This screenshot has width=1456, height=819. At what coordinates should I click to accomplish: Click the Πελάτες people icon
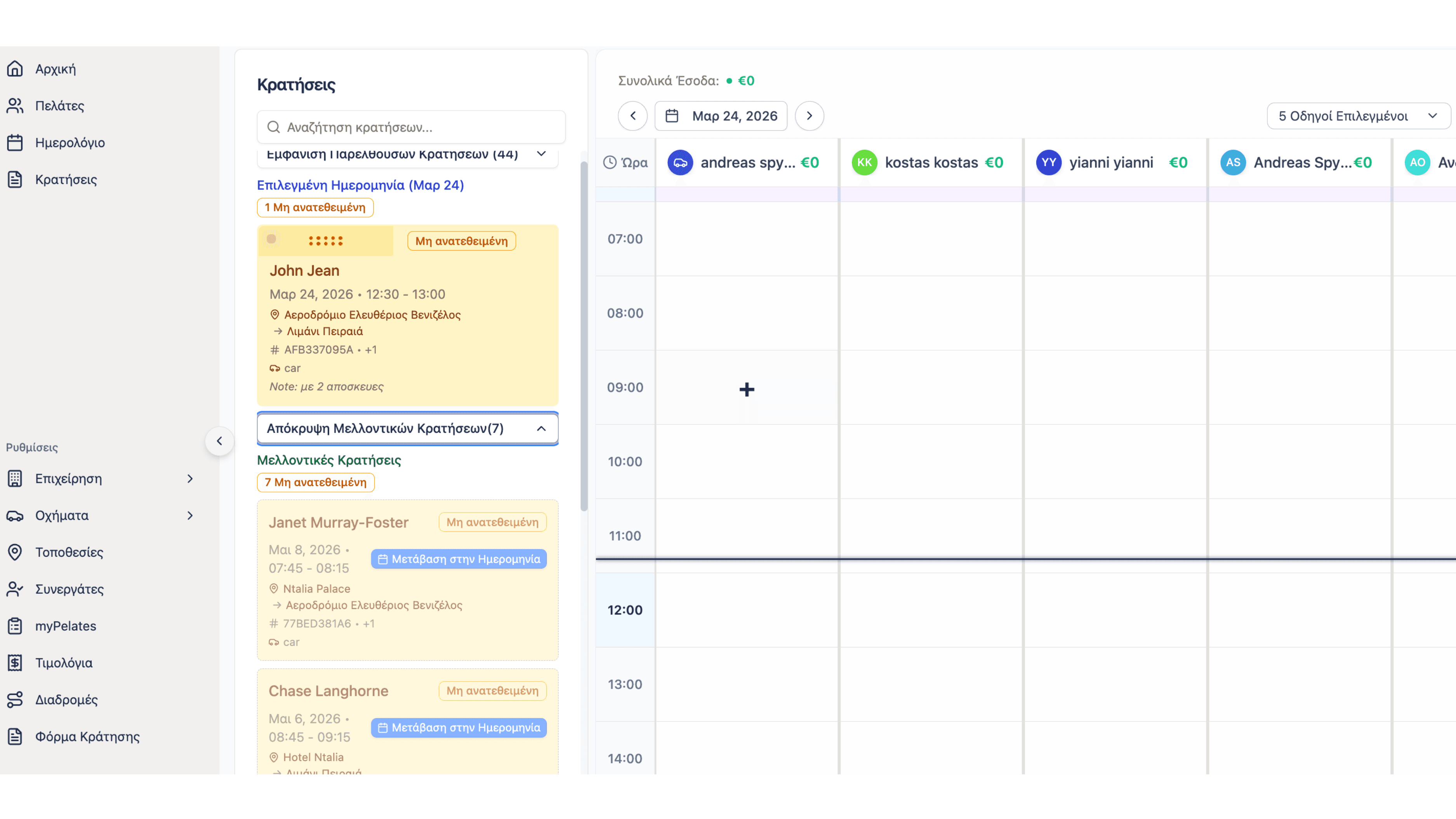pos(15,106)
